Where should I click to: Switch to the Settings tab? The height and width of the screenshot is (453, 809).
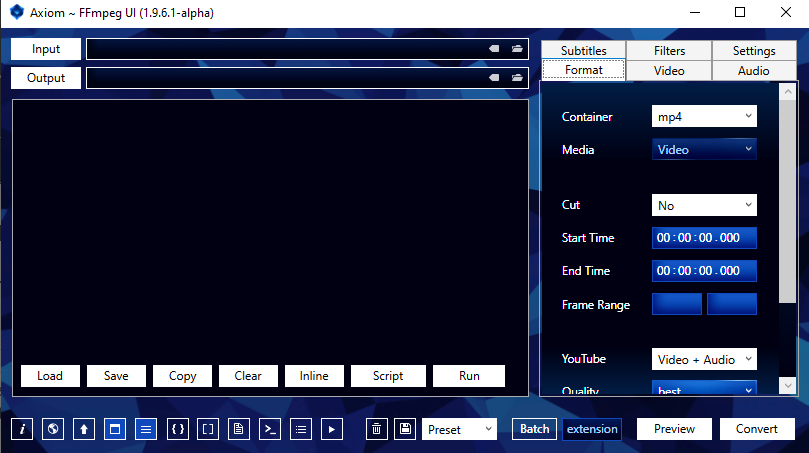(x=754, y=51)
